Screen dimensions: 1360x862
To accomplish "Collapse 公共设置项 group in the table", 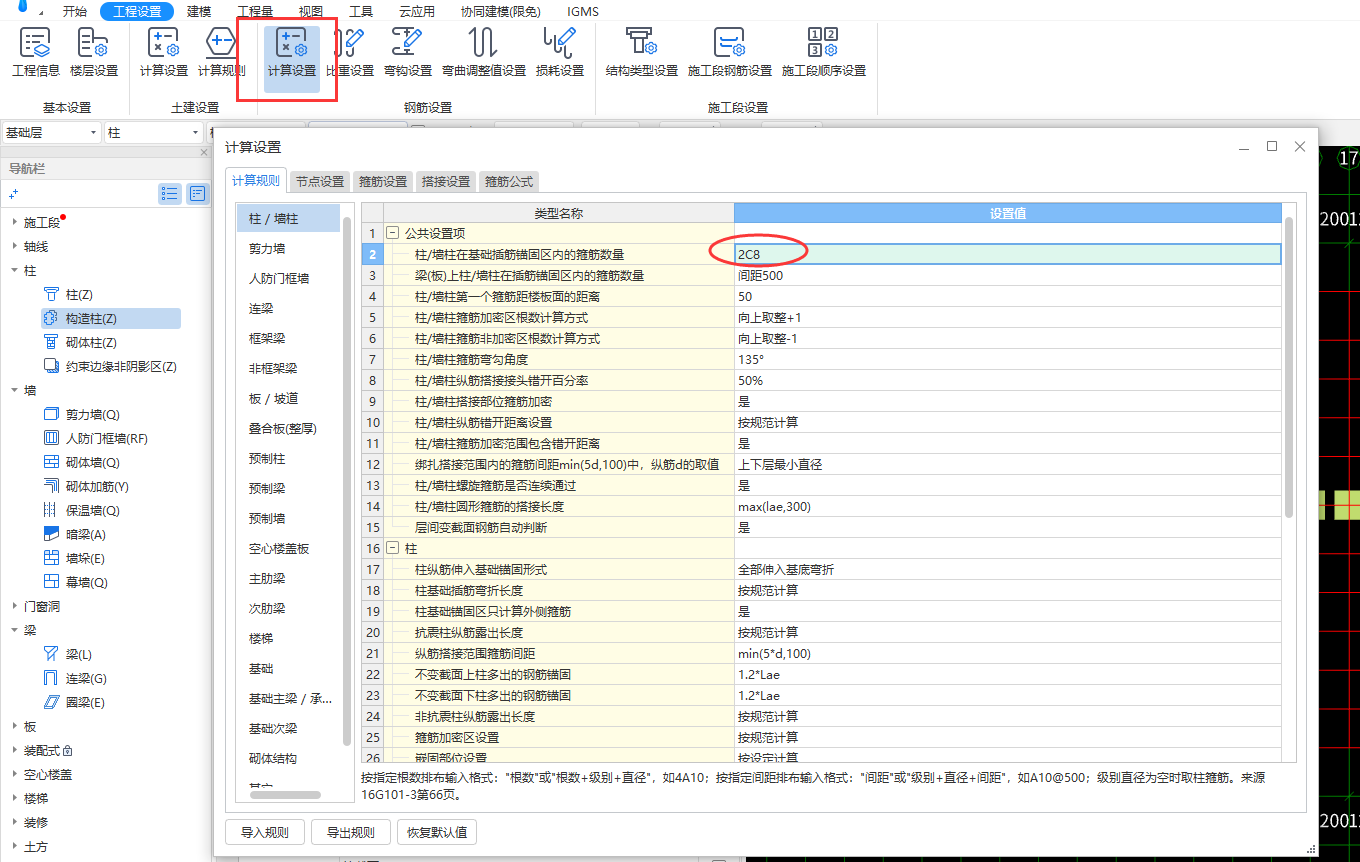I will [x=393, y=233].
